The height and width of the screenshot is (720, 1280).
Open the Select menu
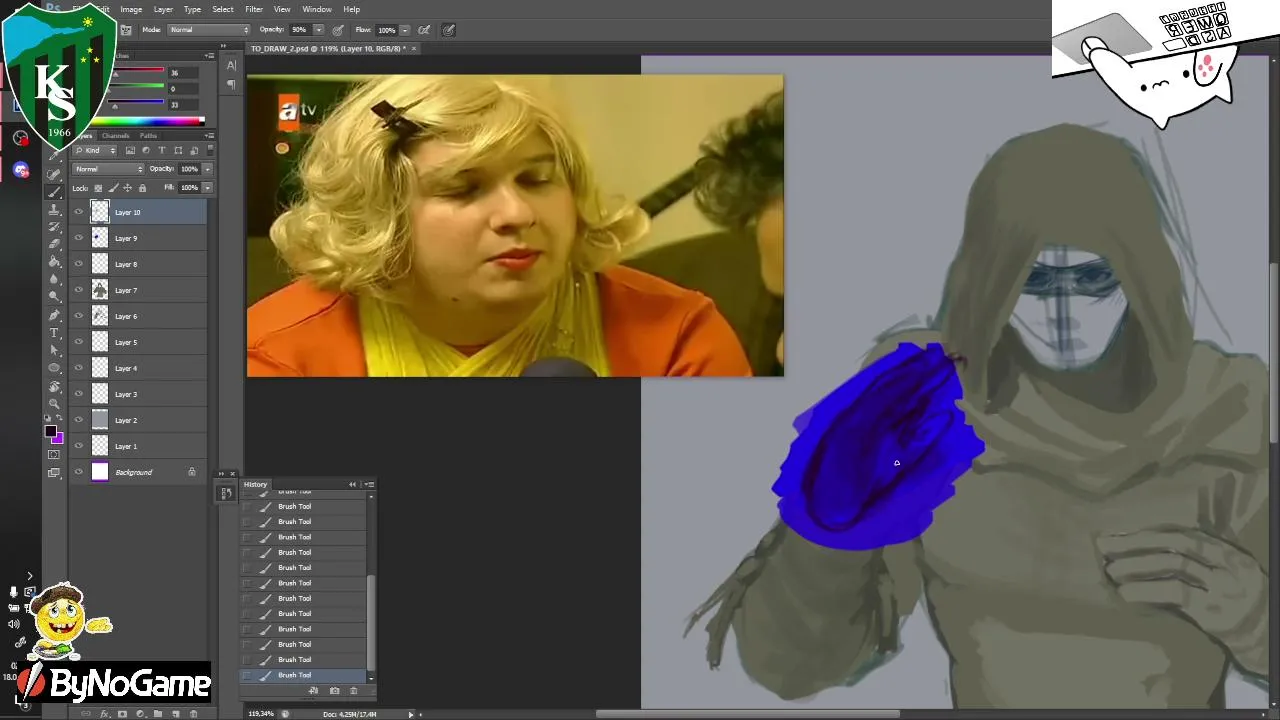[x=223, y=9]
